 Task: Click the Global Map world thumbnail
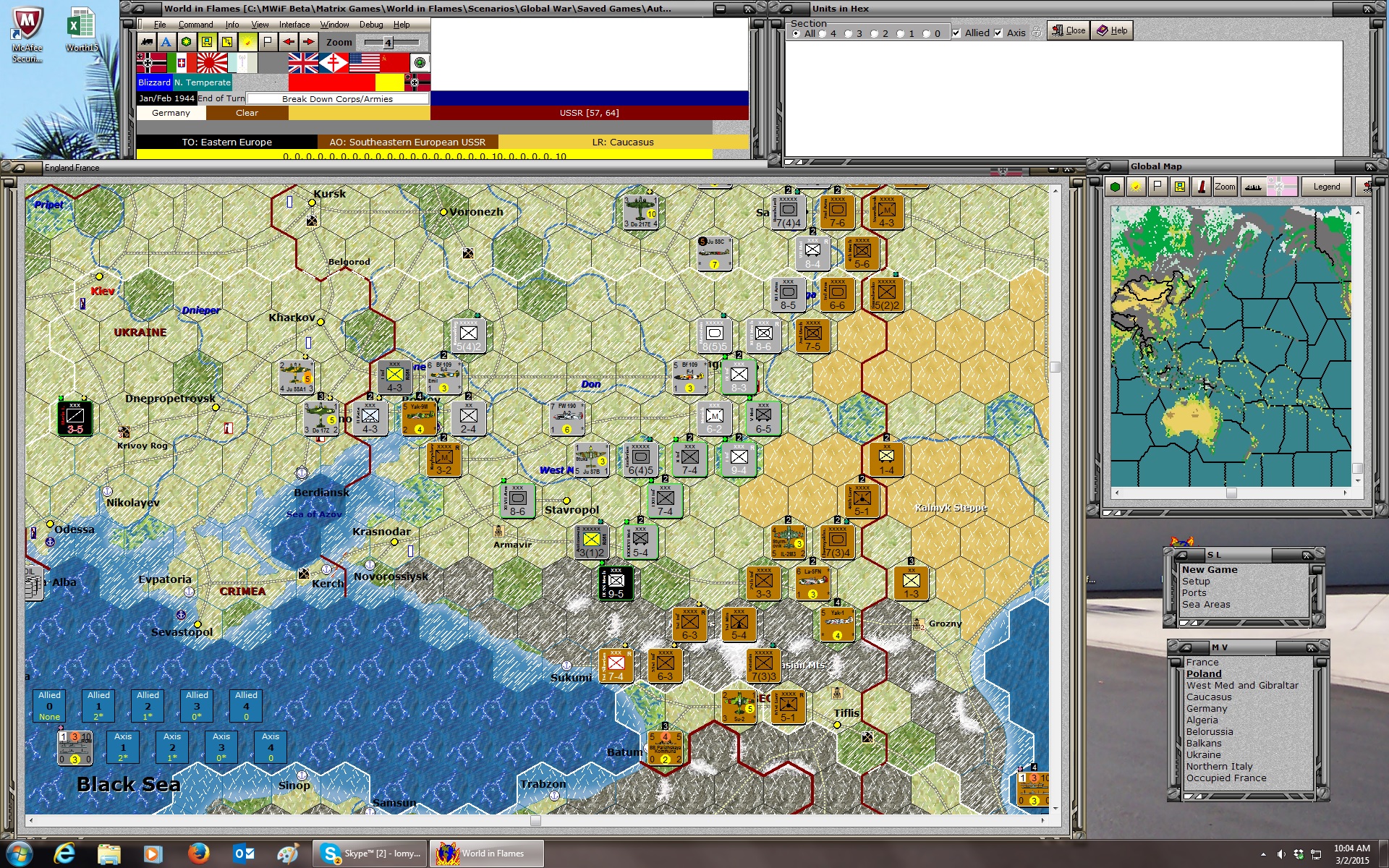pyautogui.click(x=1231, y=346)
